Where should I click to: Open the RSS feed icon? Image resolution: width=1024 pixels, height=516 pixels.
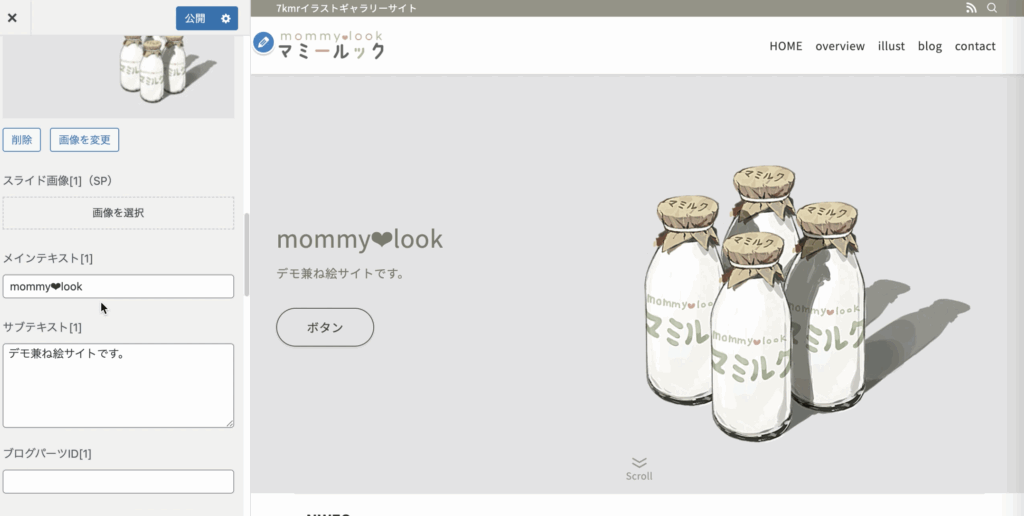point(971,8)
